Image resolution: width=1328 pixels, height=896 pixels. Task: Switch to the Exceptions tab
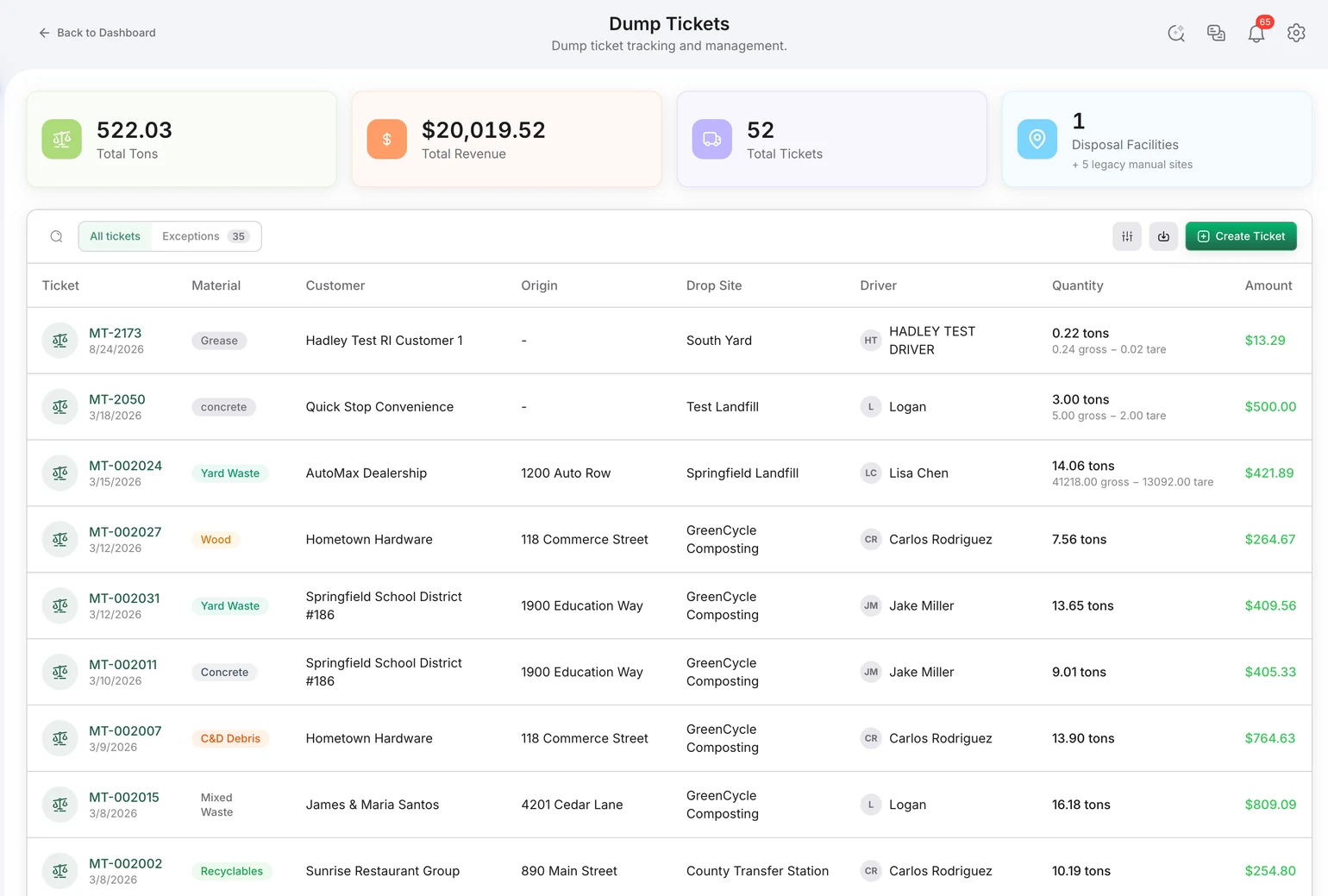[206, 236]
